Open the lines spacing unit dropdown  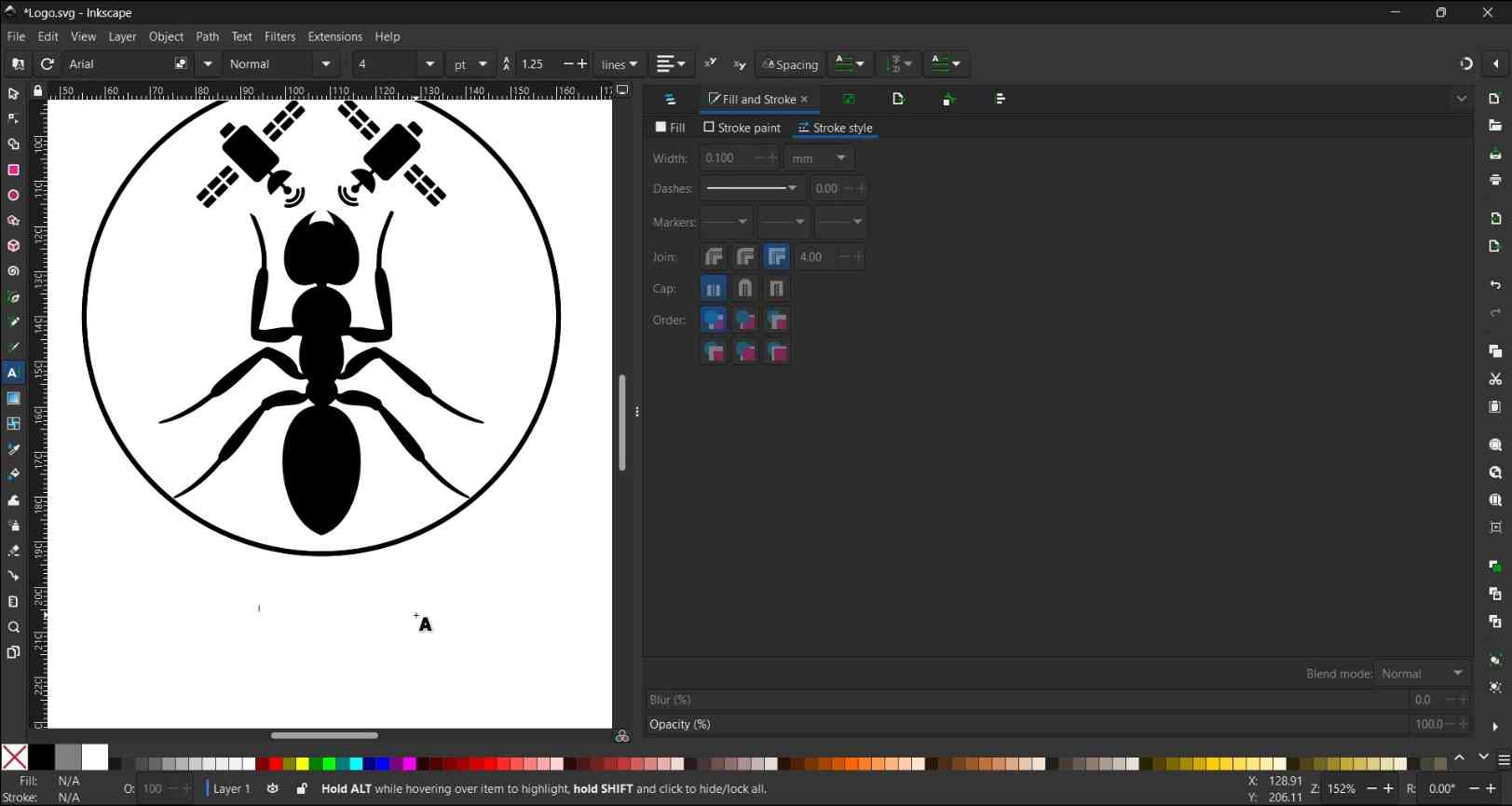tap(620, 63)
